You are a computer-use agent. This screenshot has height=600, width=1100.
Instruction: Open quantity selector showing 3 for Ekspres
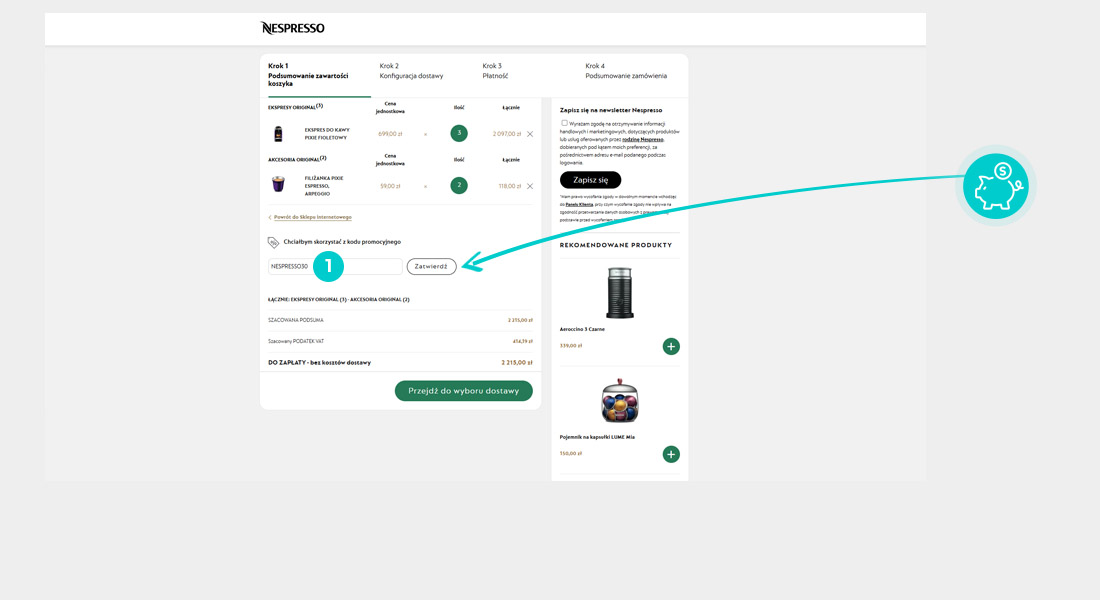coord(459,133)
